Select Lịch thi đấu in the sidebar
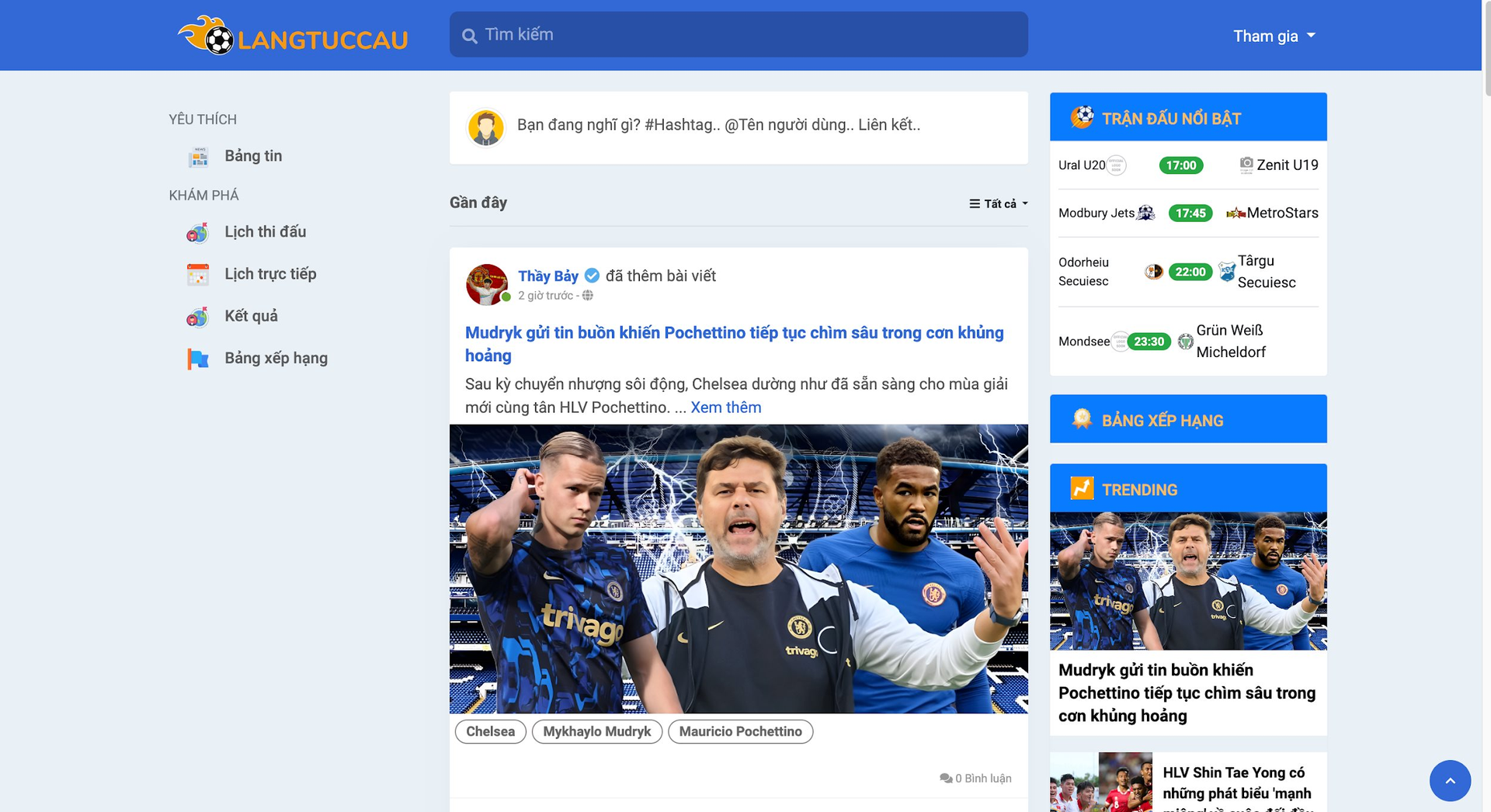The height and width of the screenshot is (812, 1491). [265, 231]
